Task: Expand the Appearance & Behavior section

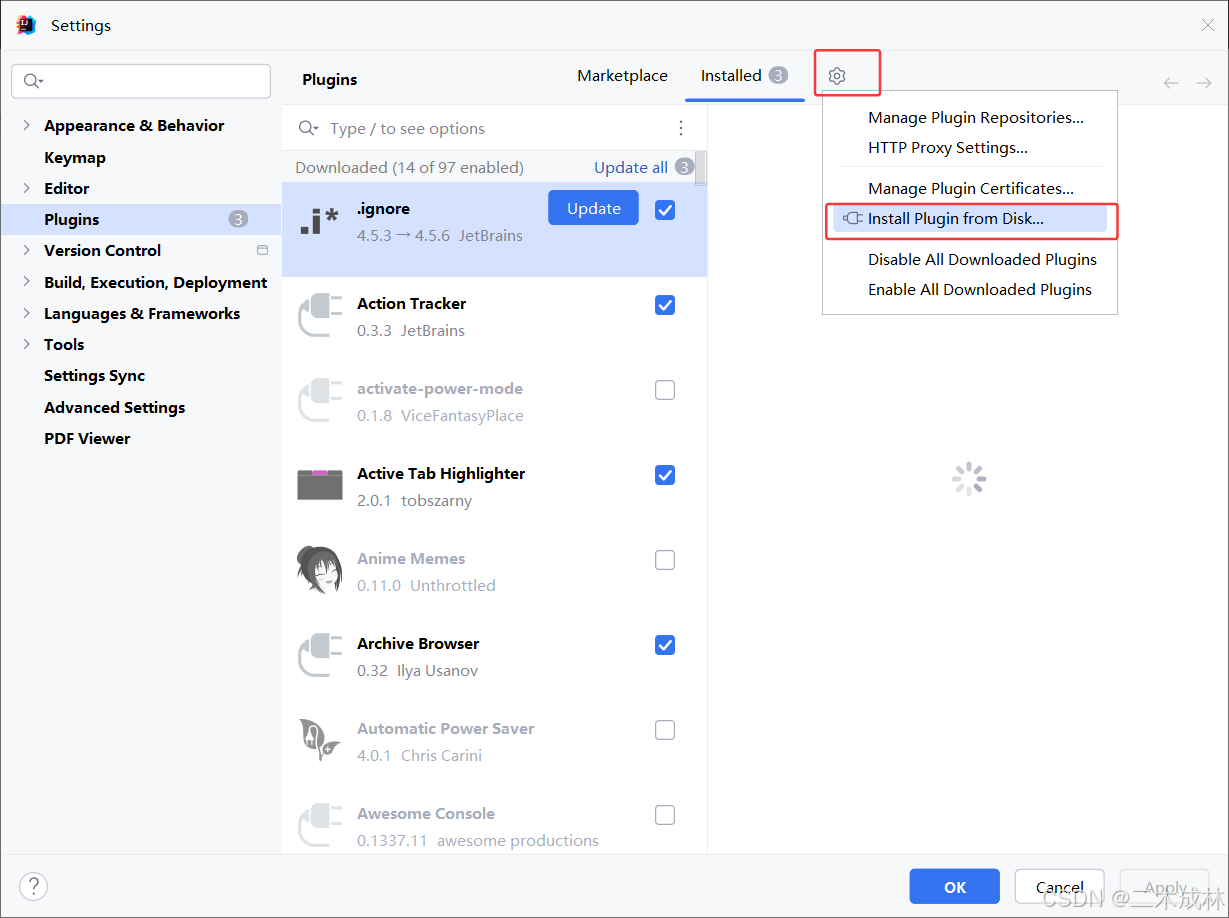Action: (x=26, y=125)
